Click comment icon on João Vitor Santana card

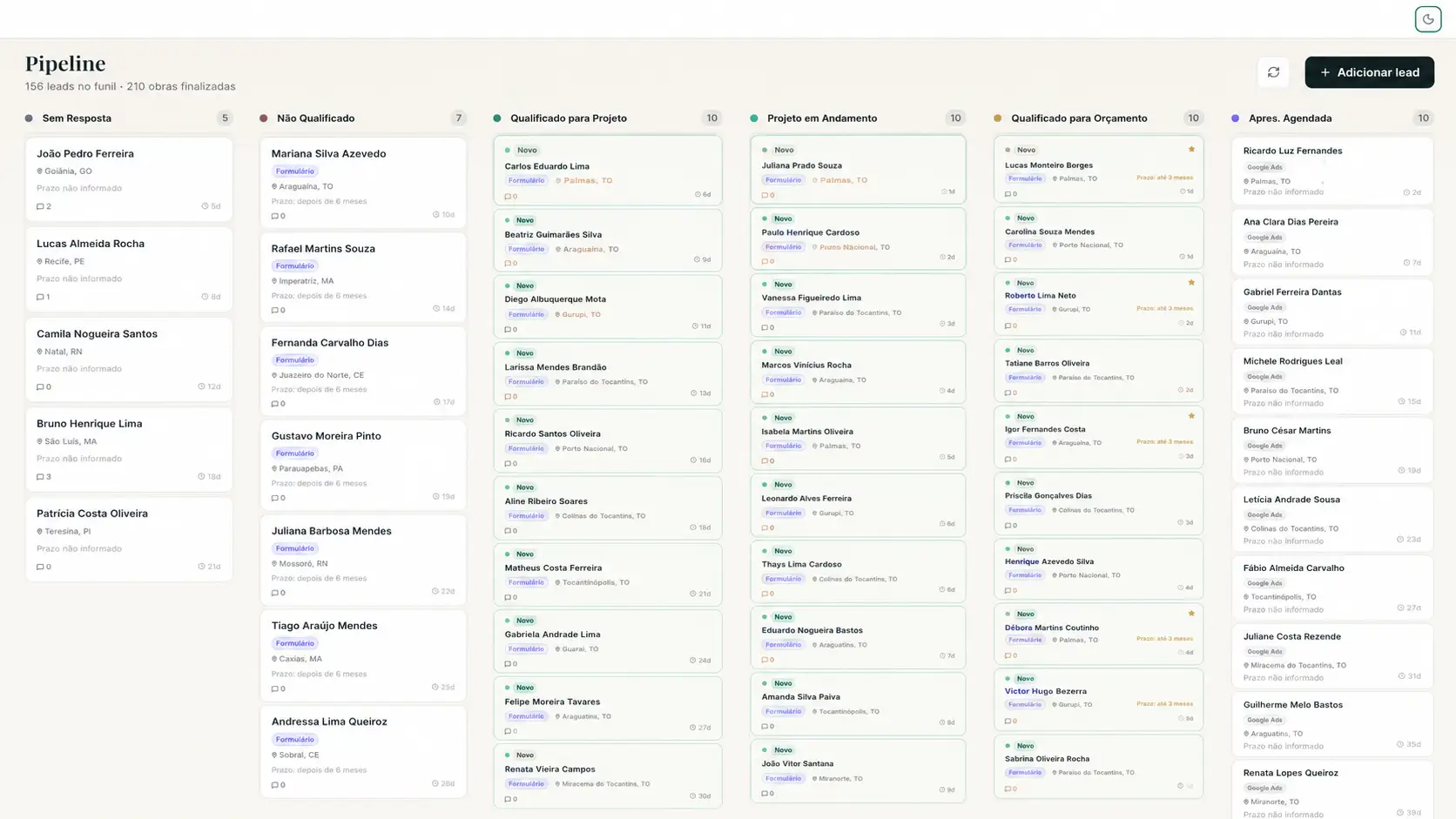(765, 794)
